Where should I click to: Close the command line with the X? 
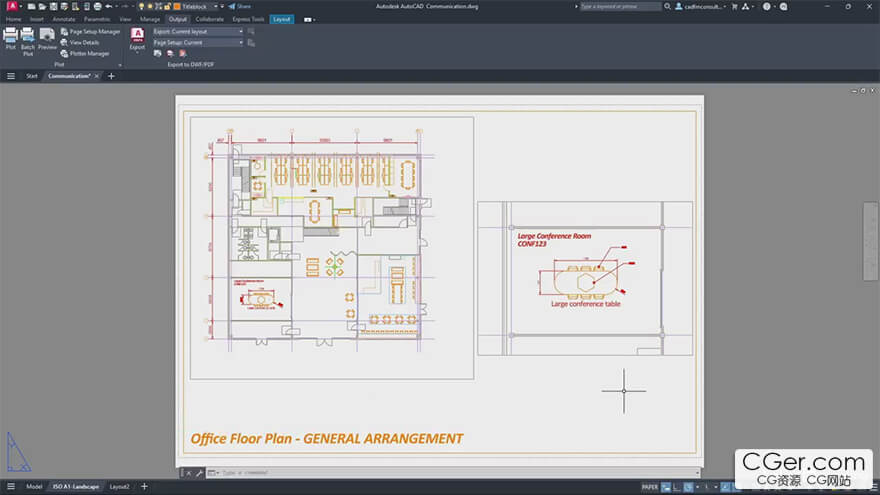(189, 473)
